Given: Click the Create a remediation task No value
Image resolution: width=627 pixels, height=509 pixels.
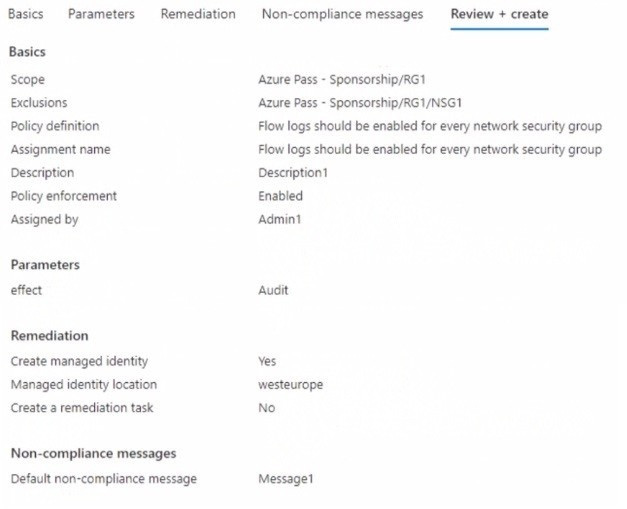Looking at the screenshot, I should (266, 408).
